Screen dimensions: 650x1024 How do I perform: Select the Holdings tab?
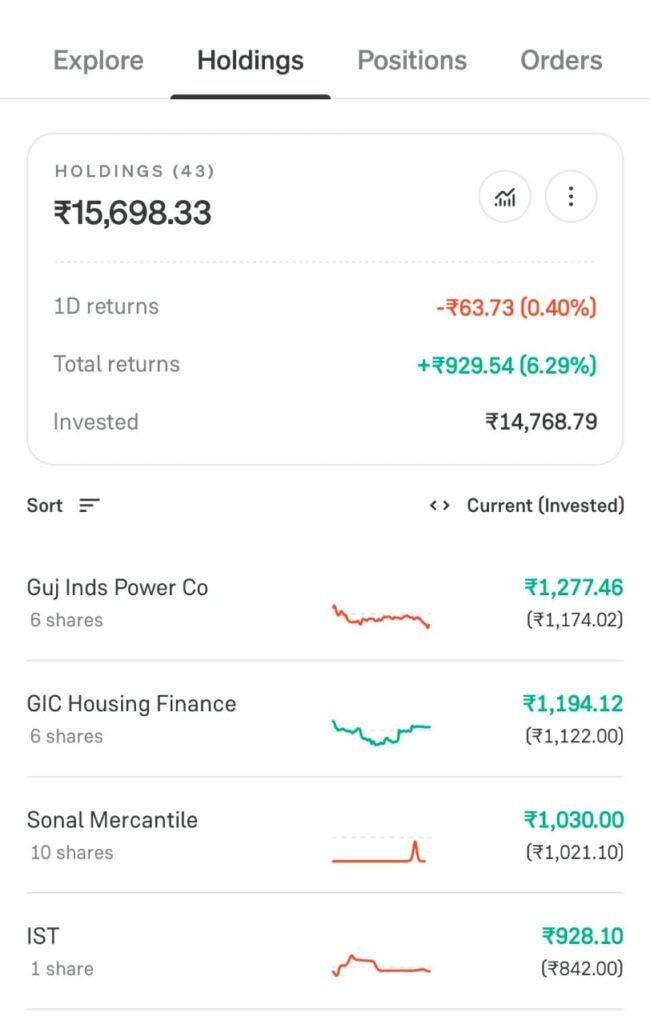(250, 60)
